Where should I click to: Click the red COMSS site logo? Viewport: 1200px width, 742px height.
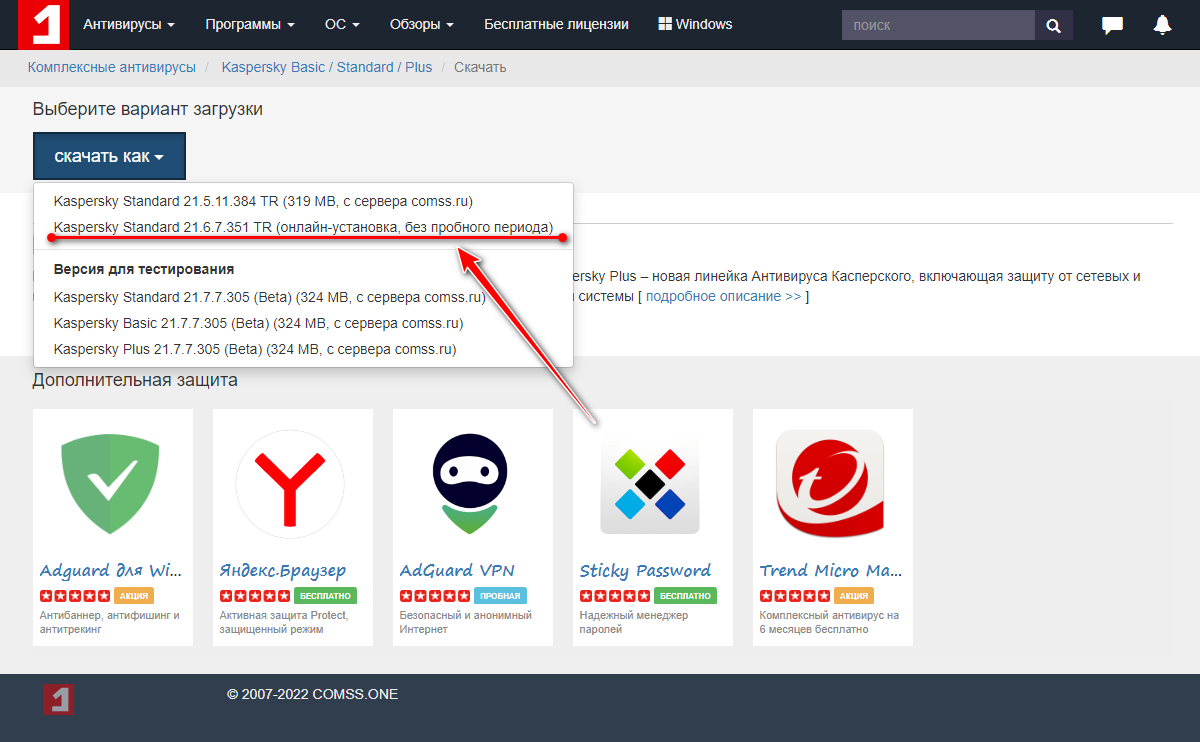tap(45, 24)
